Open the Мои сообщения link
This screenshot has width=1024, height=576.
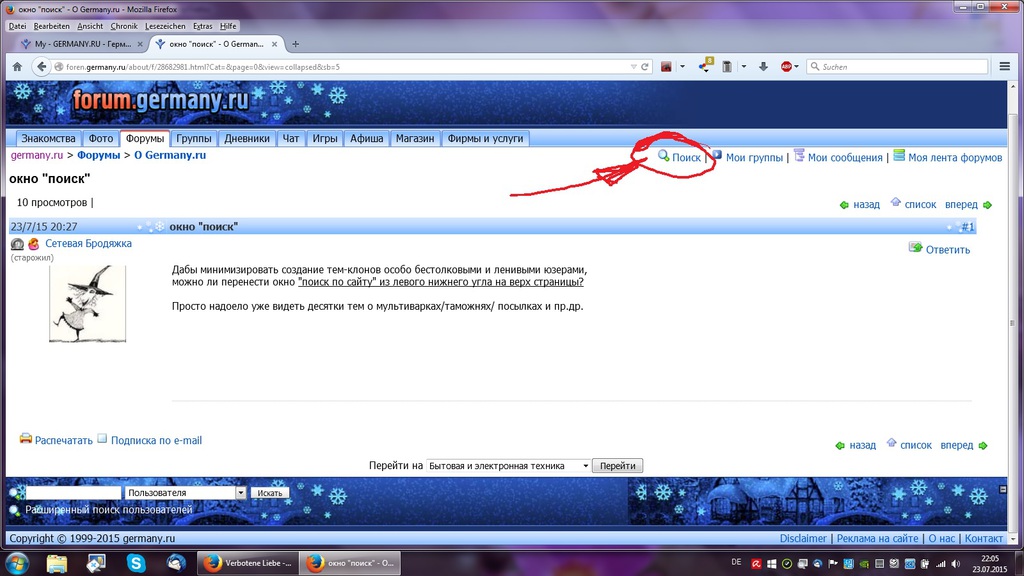coord(845,157)
